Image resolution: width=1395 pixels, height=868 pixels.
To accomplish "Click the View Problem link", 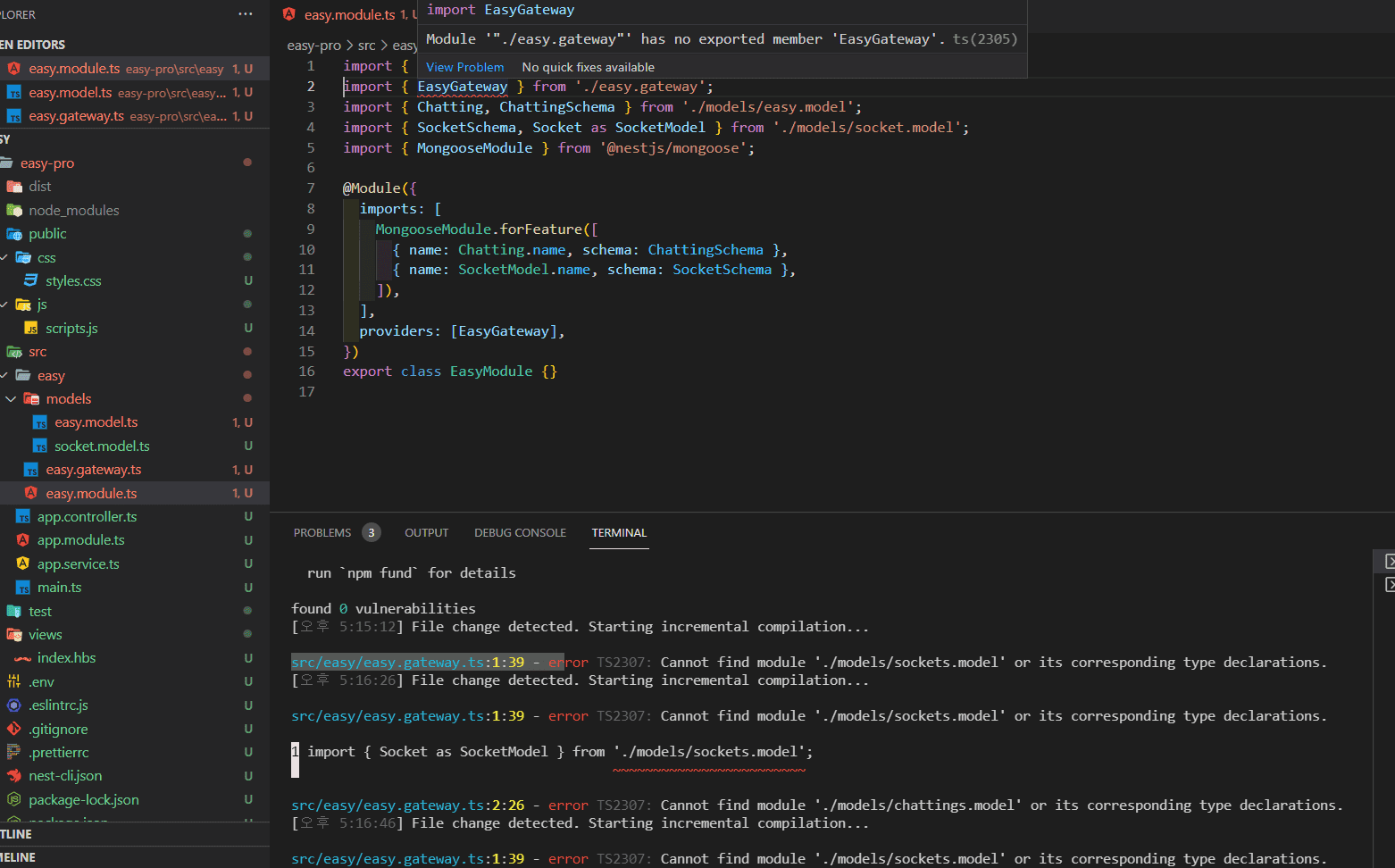I will (x=464, y=67).
